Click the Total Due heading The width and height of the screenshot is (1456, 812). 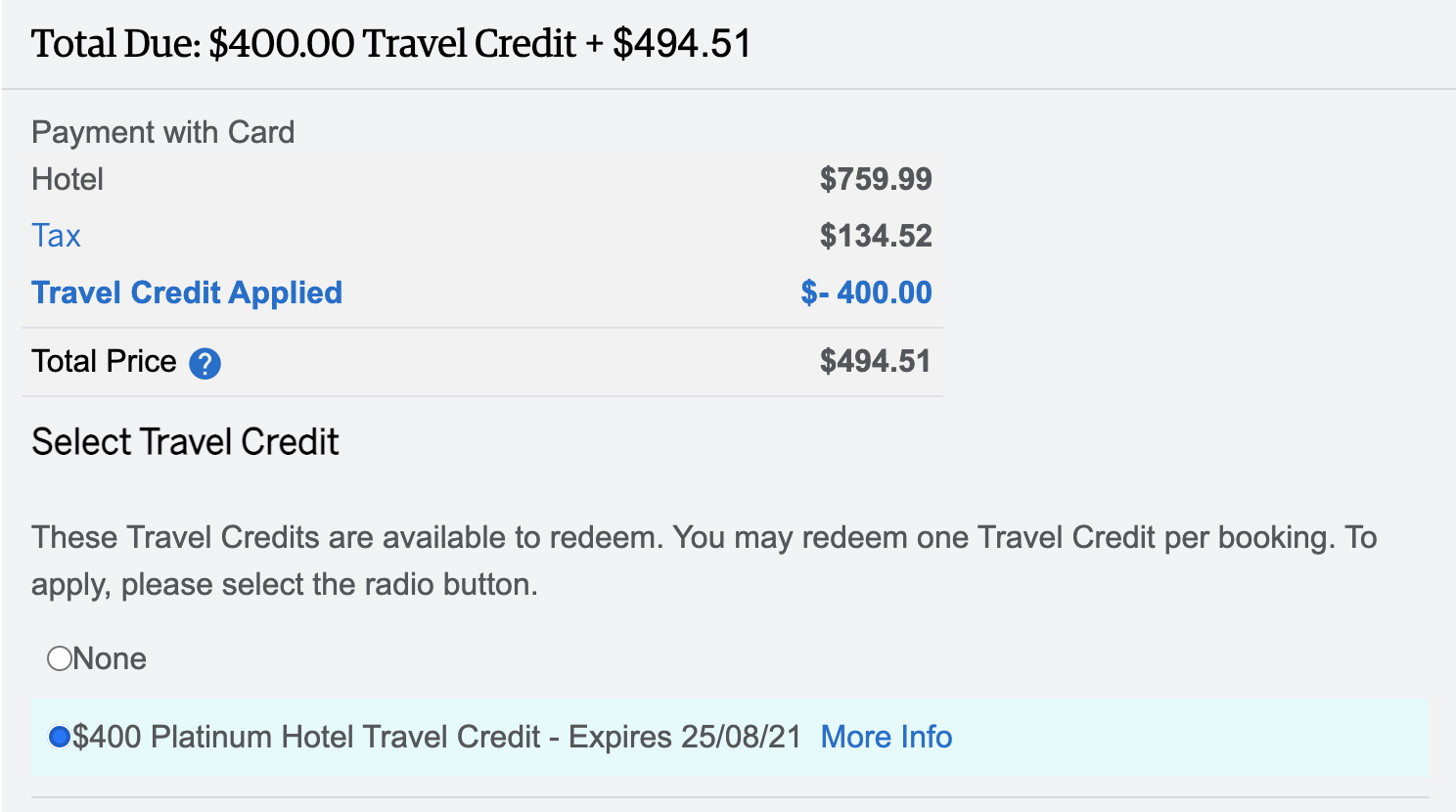[391, 44]
